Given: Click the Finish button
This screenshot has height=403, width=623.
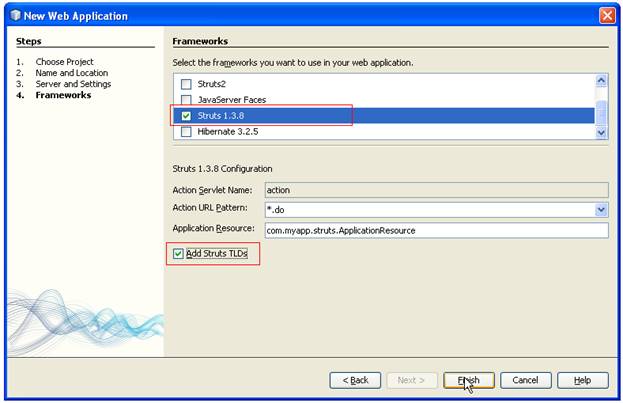Looking at the screenshot, I should click(x=469, y=380).
